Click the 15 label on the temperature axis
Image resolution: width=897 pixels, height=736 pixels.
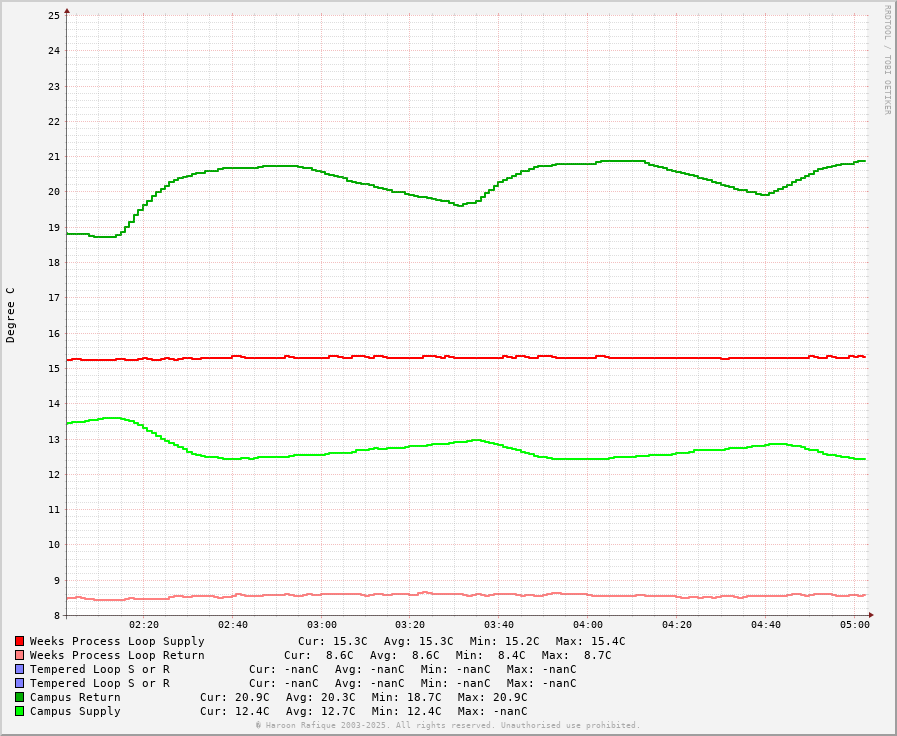coord(54,369)
